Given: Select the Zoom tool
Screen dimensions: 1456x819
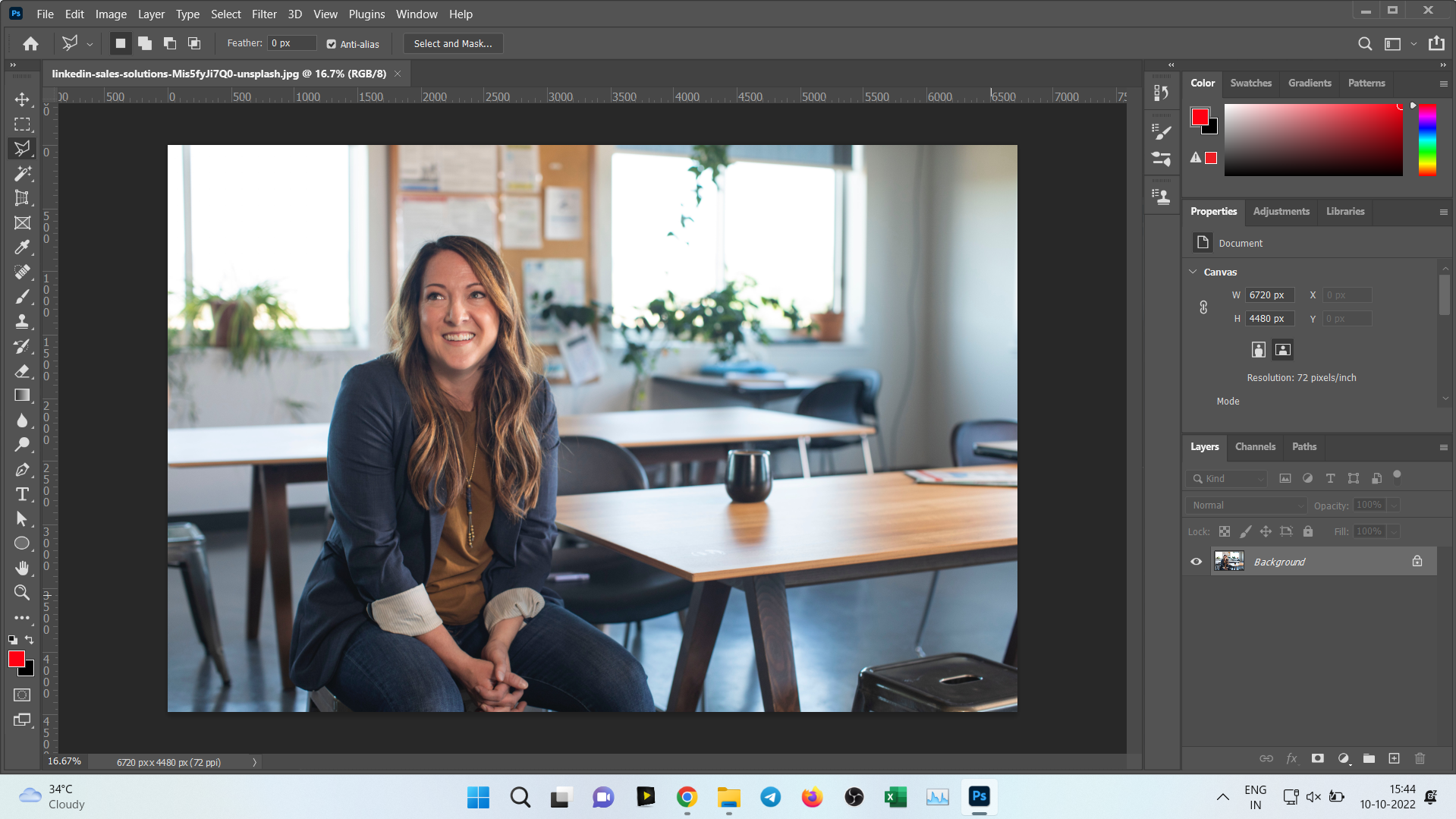Looking at the screenshot, I should click(22, 593).
